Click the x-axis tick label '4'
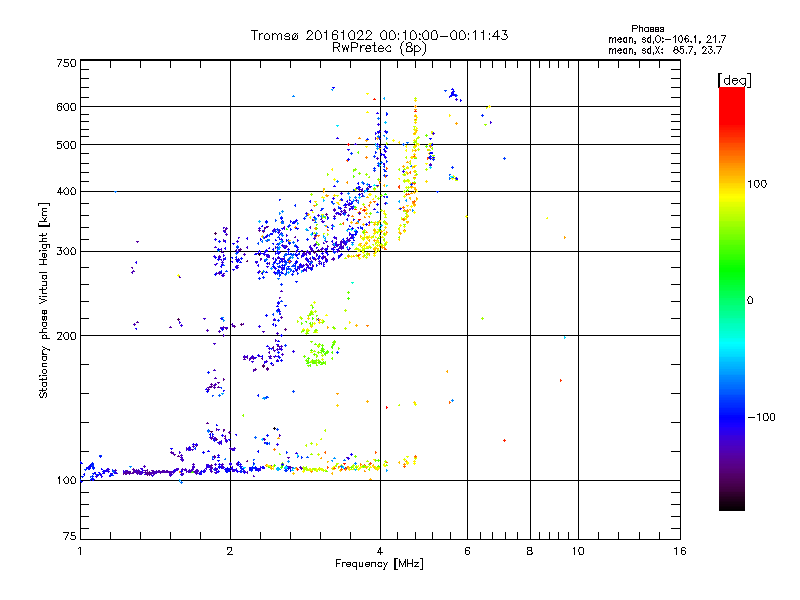The width and height of the screenshot is (800, 600). coord(380,551)
